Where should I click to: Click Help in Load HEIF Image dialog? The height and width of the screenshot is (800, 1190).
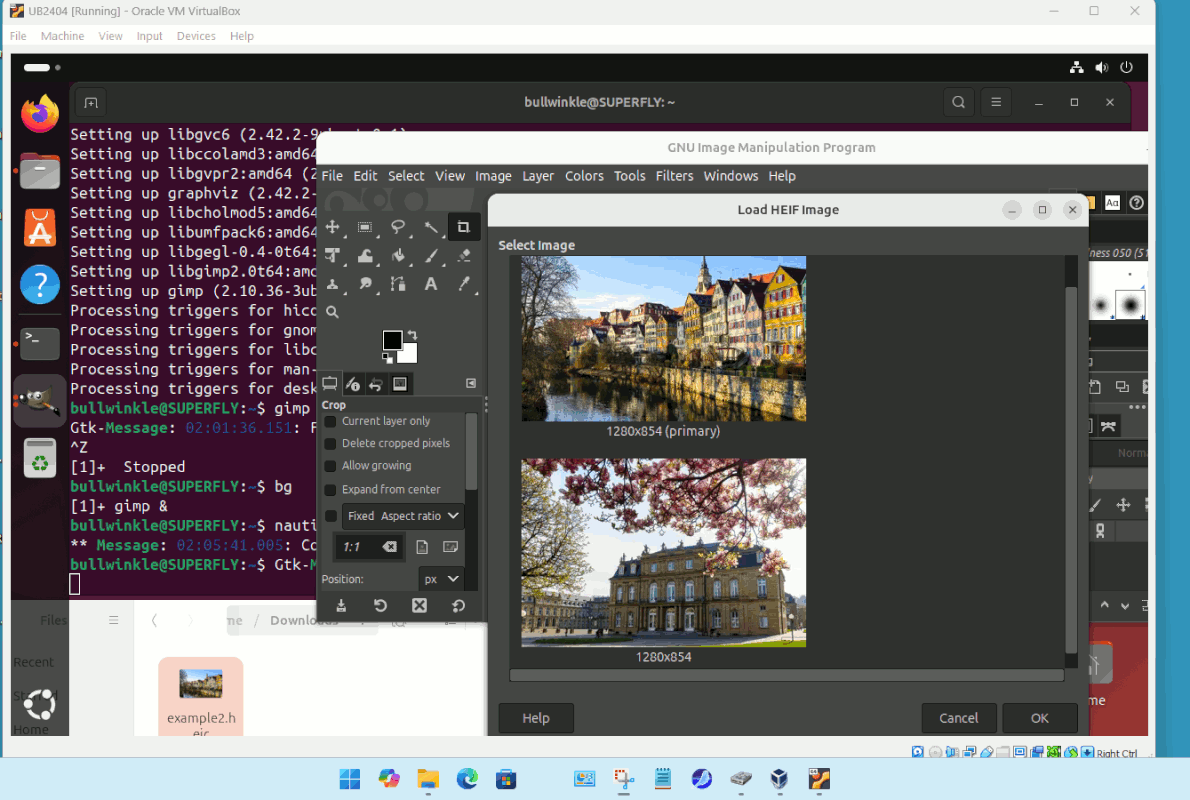(536, 718)
